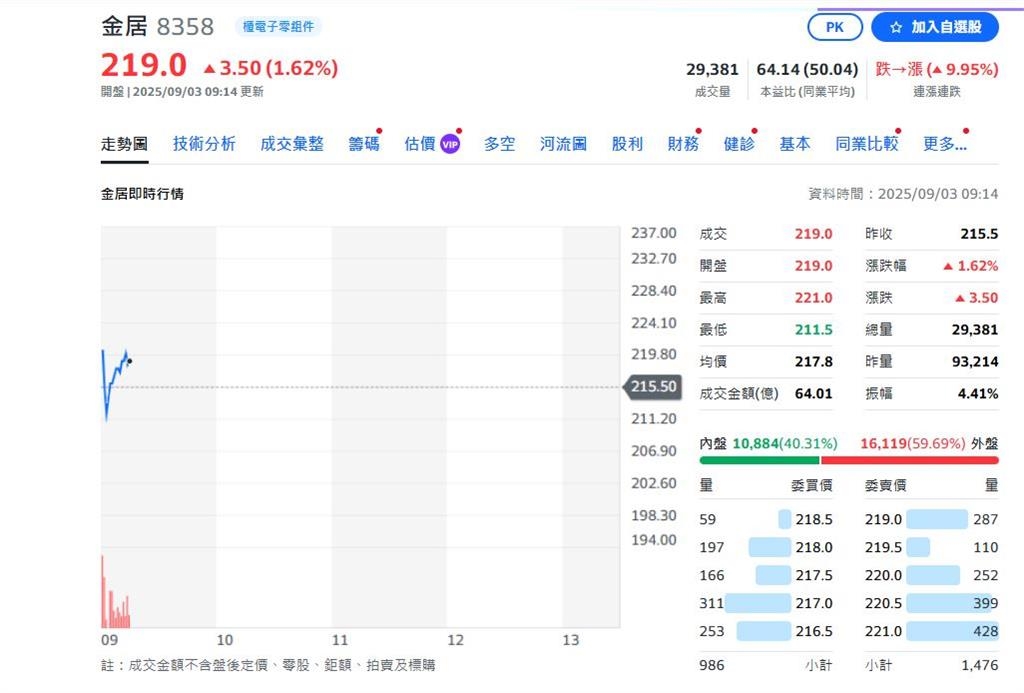Select the 籌碼 tab
Screen dimensions: 1024x693
pyautogui.click(x=364, y=144)
